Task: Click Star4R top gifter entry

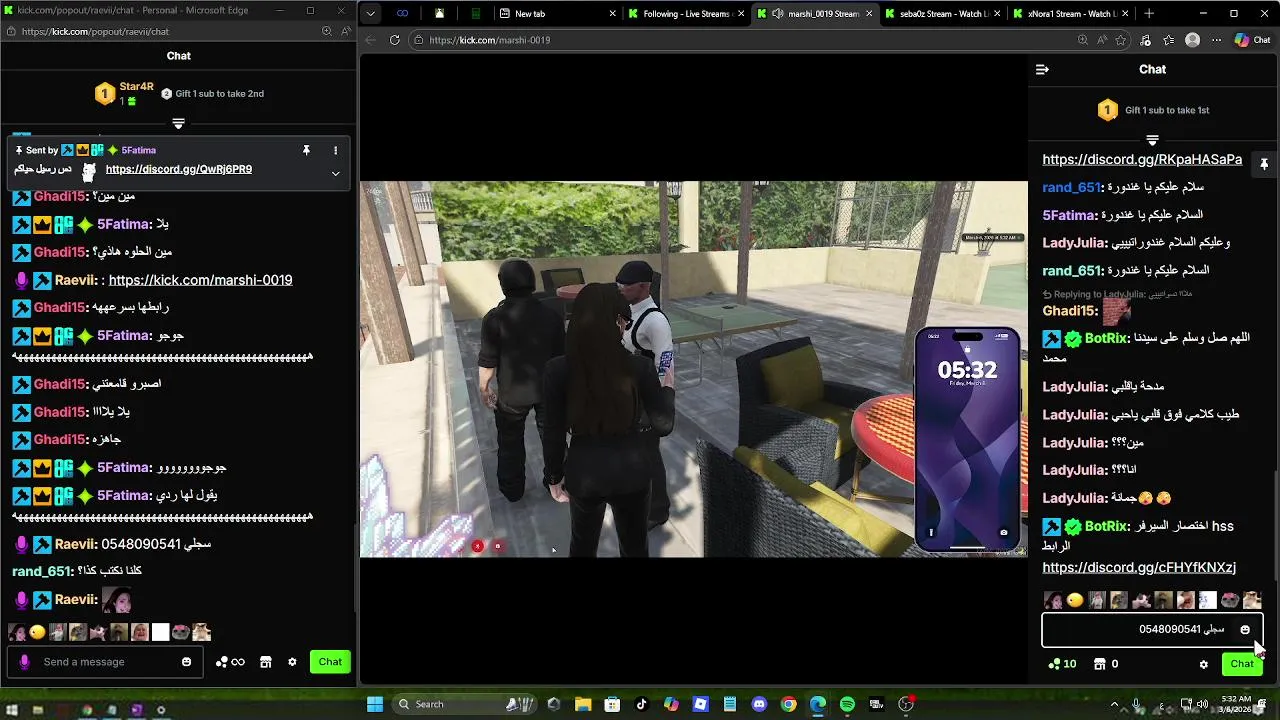Action: [125, 94]
